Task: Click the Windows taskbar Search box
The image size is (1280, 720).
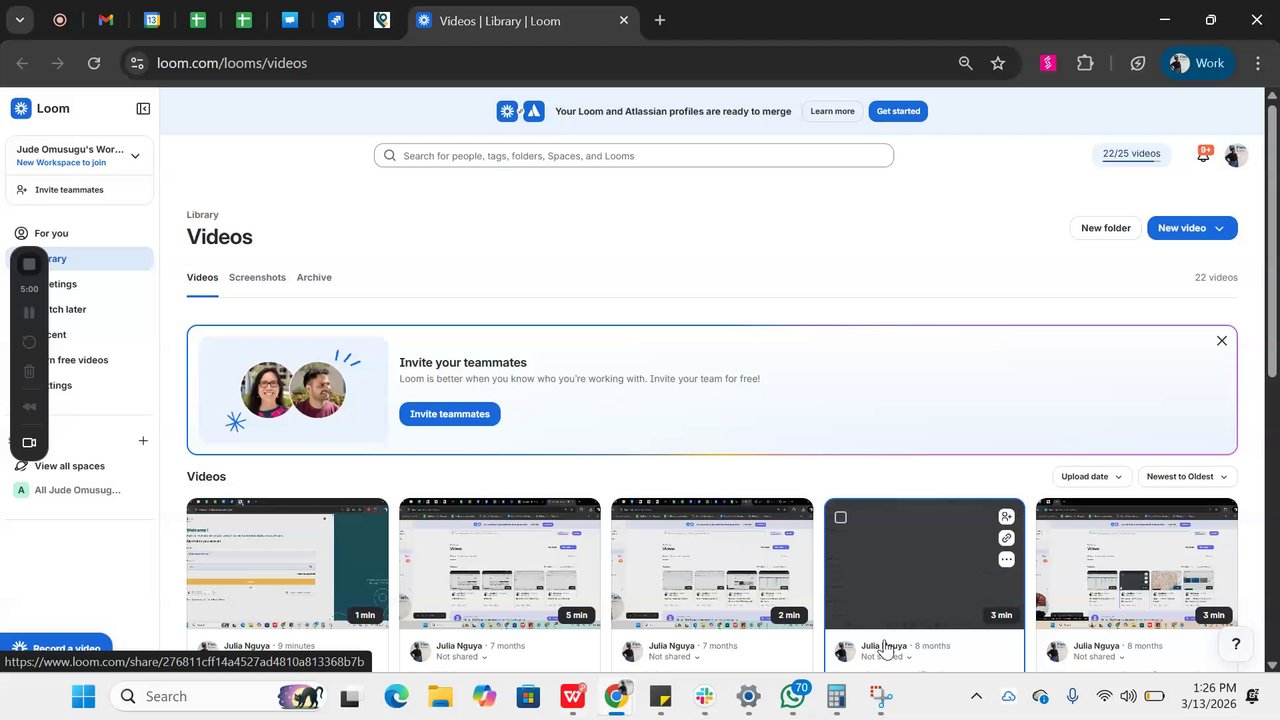Action: point(216,696)
